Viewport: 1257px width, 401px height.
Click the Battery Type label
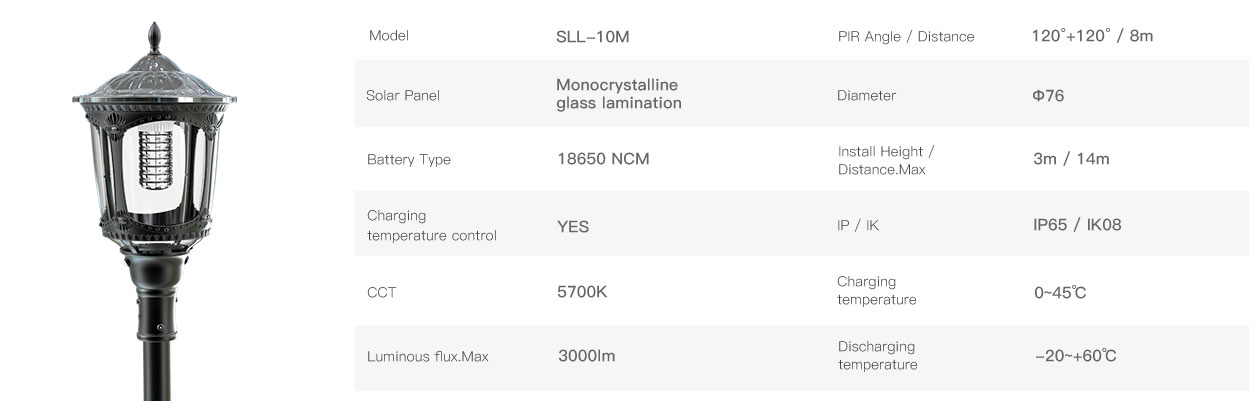(x=409, y=160)
